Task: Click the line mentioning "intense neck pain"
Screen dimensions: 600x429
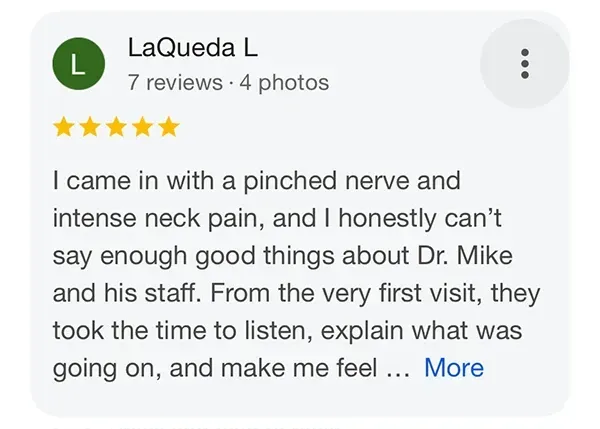Action: pos(277,218)
